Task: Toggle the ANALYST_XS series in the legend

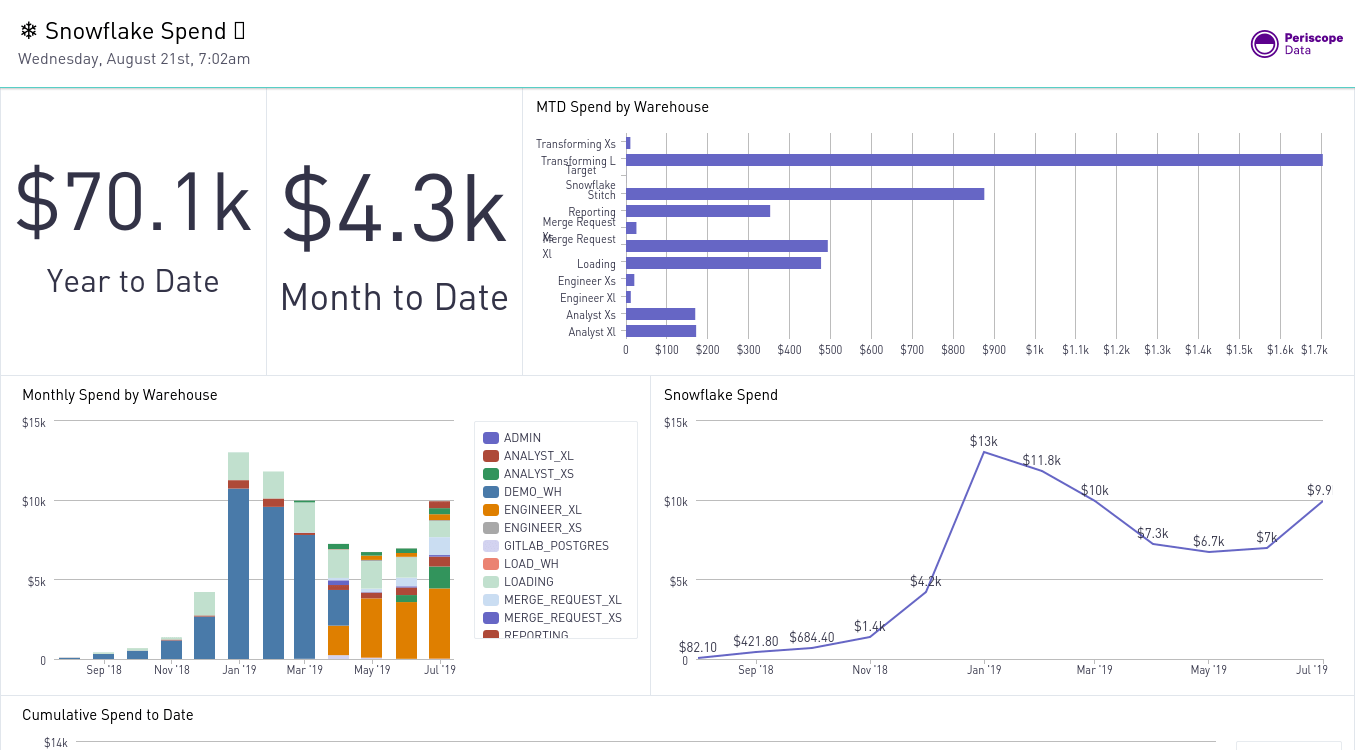Action: tap(489, 473)
